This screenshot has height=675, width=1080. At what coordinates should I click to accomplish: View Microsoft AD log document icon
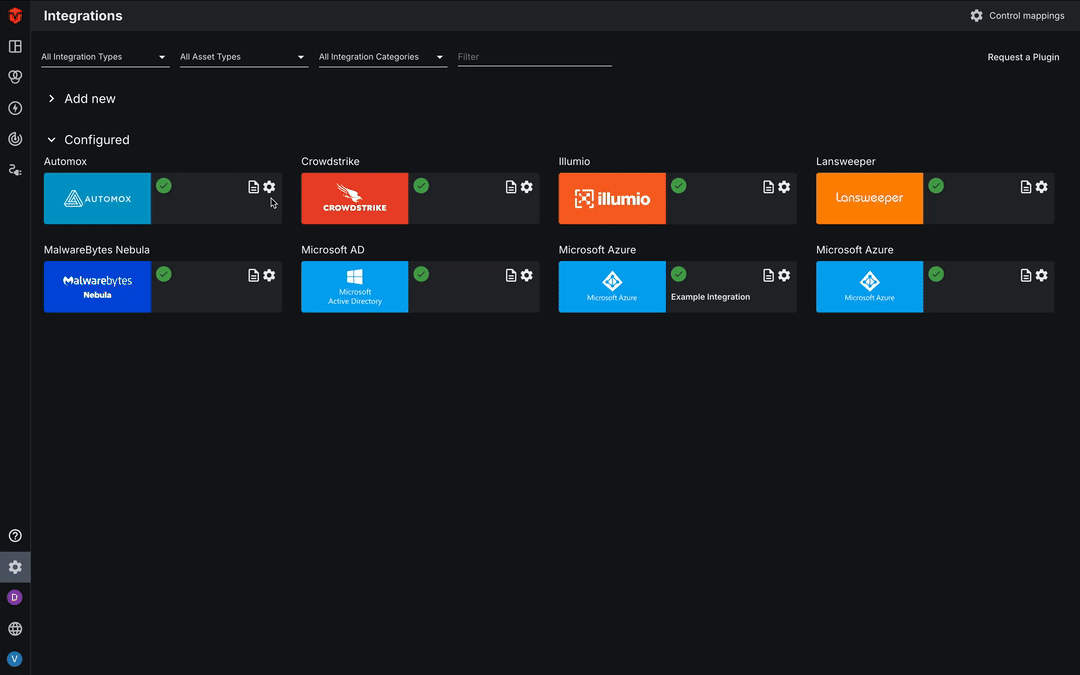511,275
